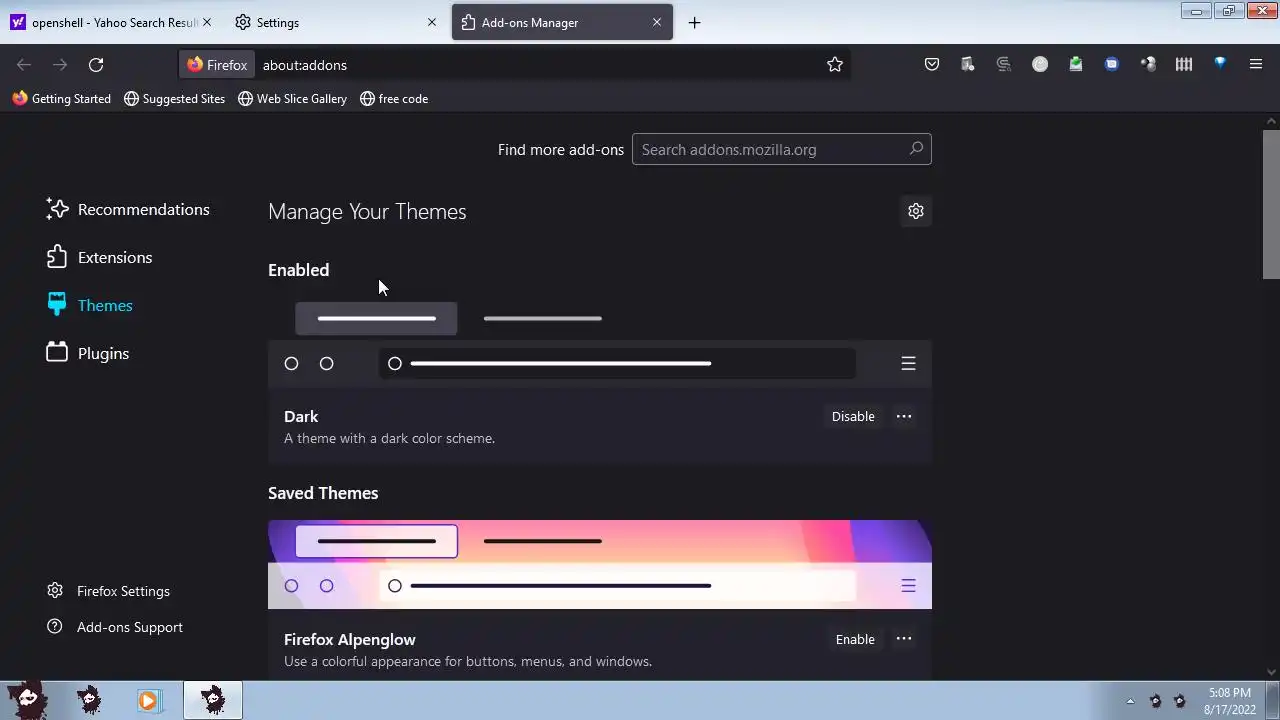This screenshot has width=1280, height=720.
Task: Click the Manage Your Themes heading
Action: (x=367, y=211)
